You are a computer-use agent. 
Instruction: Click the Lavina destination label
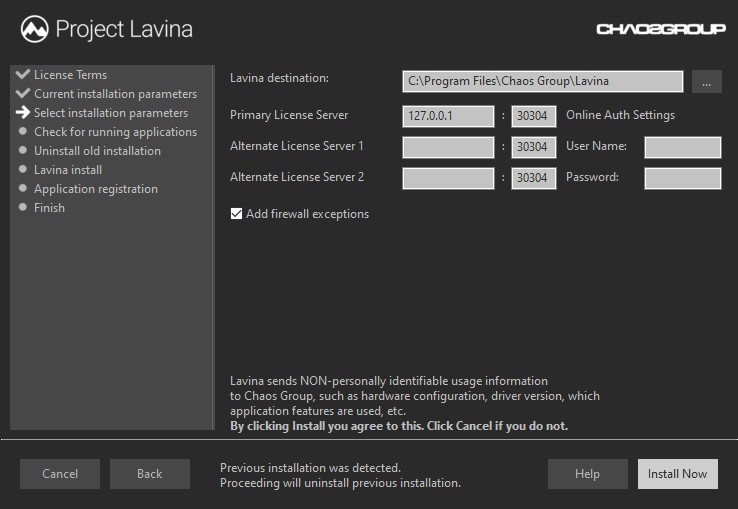coord(280,78)
